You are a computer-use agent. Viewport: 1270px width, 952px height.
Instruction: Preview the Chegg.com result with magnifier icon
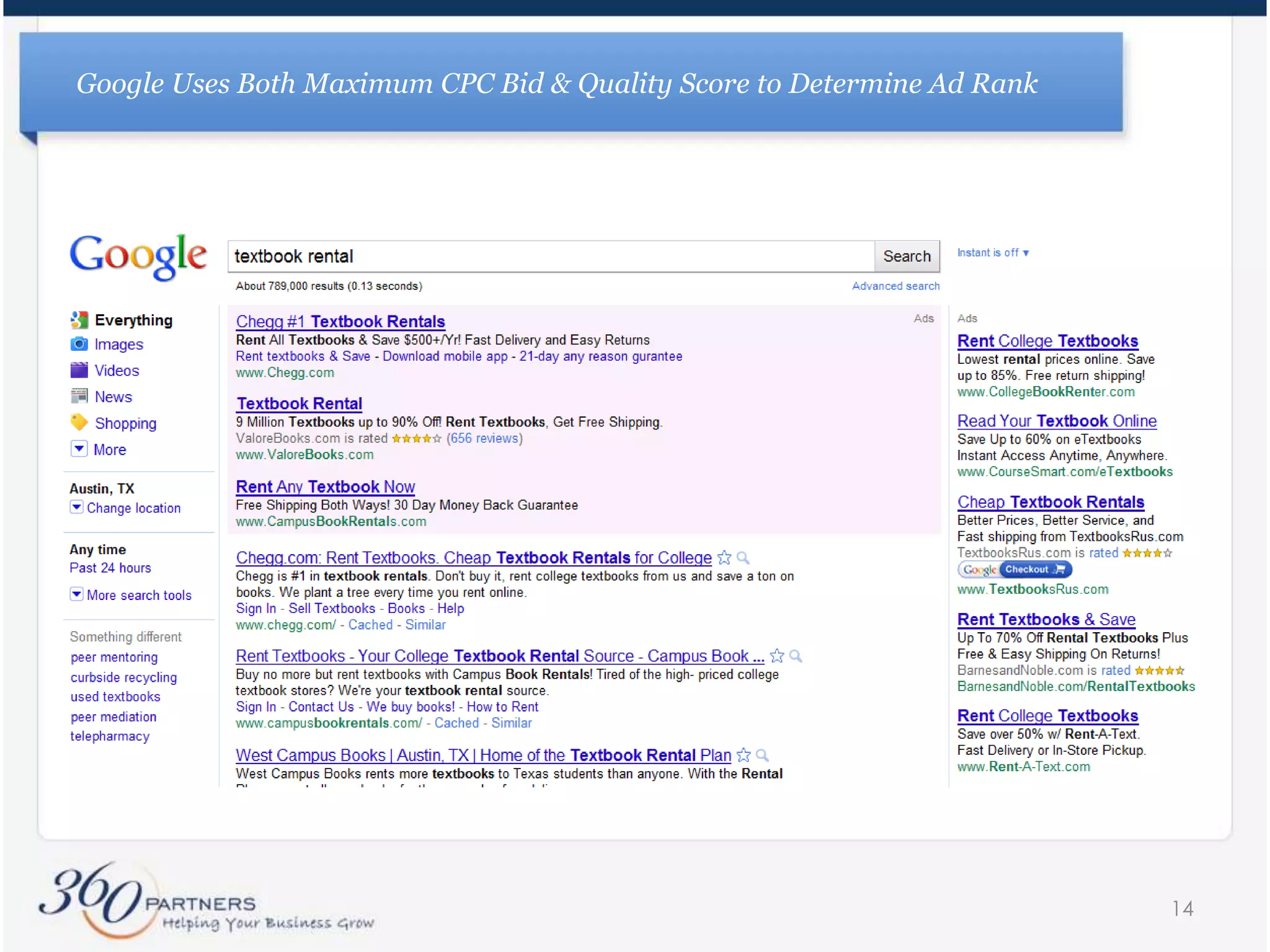743,558
